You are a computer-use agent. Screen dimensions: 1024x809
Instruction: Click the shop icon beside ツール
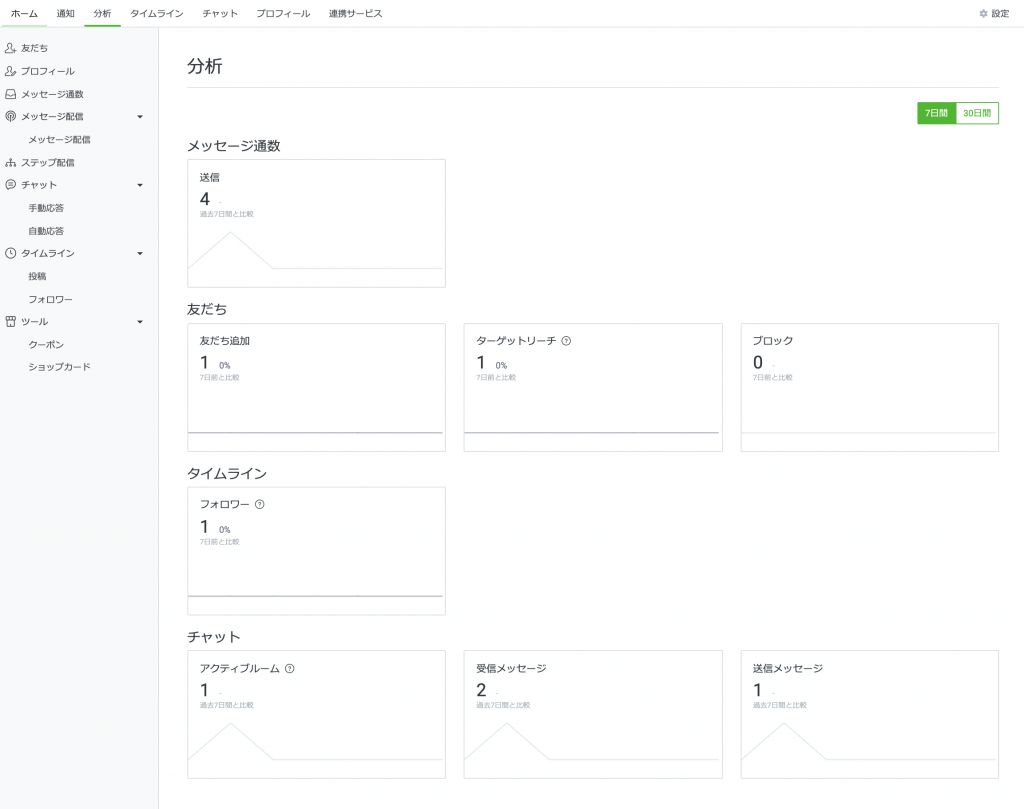coord(10,321)
